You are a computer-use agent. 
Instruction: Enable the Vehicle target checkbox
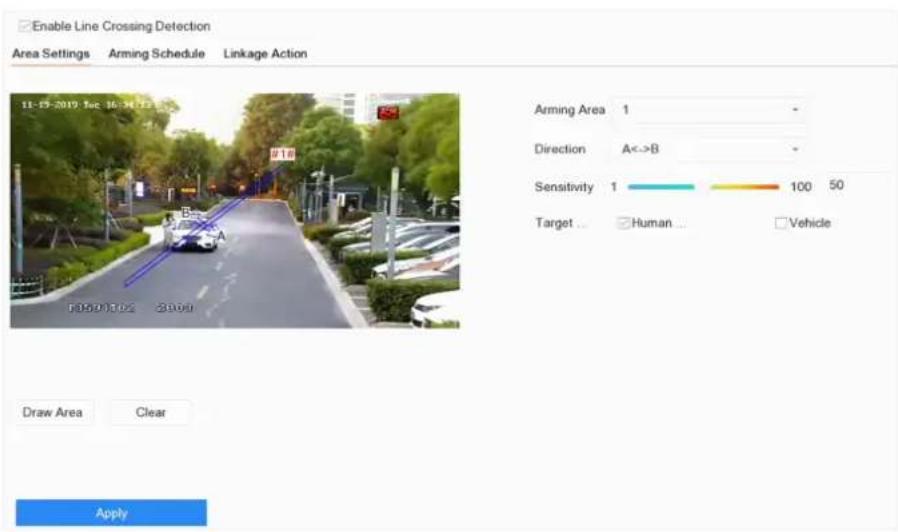point(781,223)
